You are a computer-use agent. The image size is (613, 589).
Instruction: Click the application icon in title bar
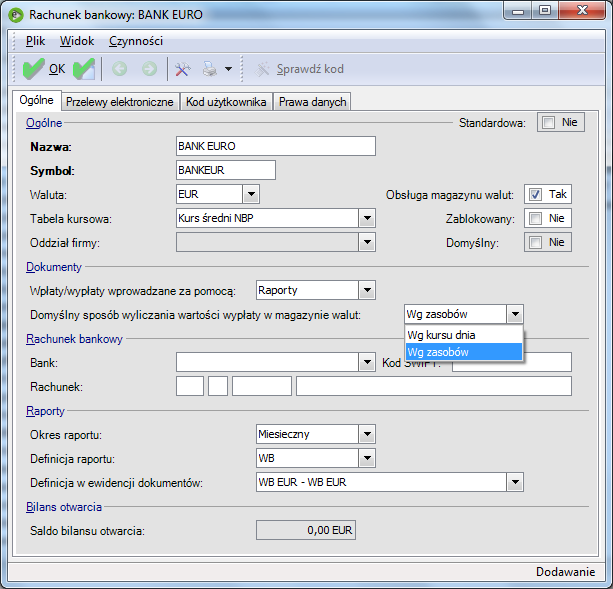tap(16, 15)
